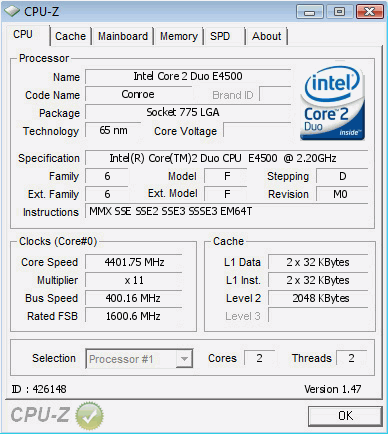The height and width of the screenshot is (434, 388).
Task: Click the processor Name field
Action: pos(188,77)
